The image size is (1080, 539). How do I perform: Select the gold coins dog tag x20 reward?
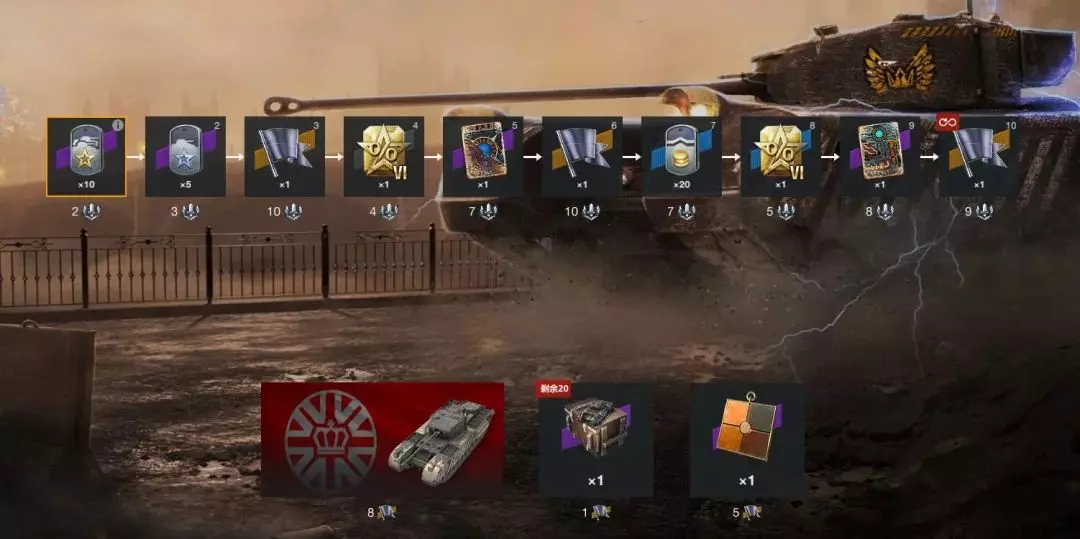(x=681, y=157)
